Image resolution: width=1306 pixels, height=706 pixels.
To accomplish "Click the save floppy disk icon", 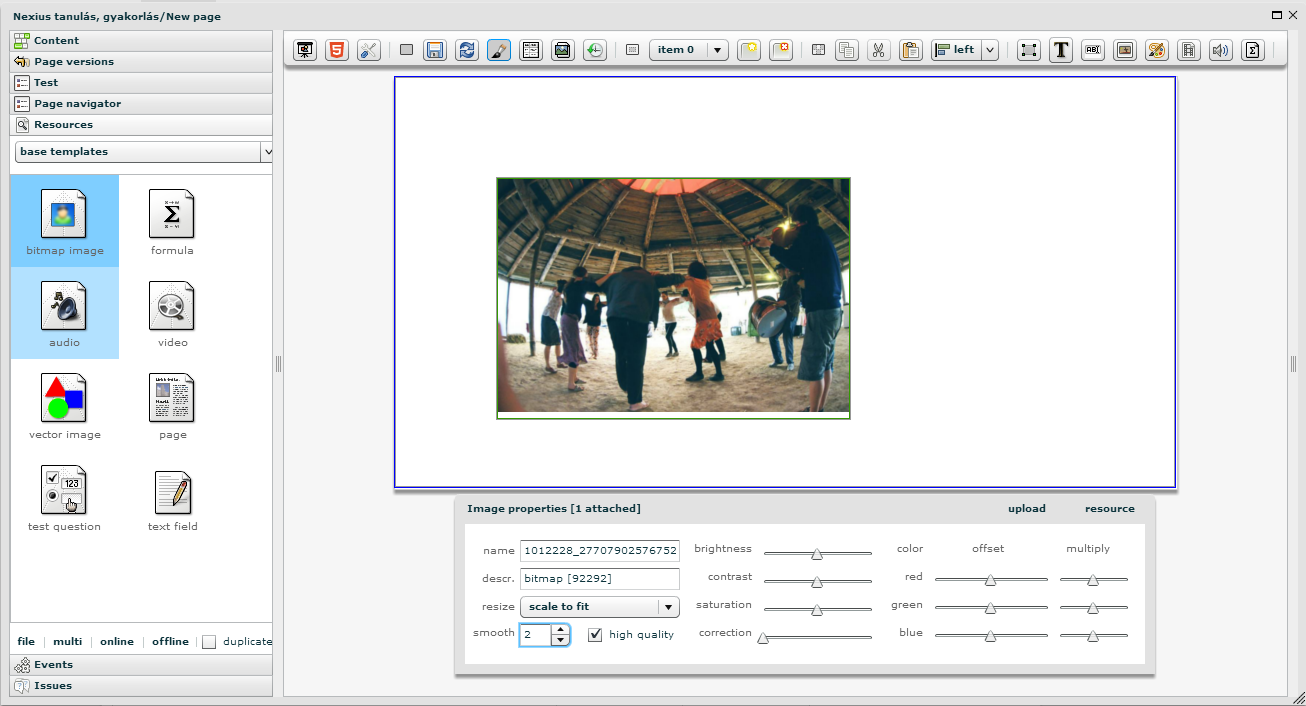I will click(434, 50).
